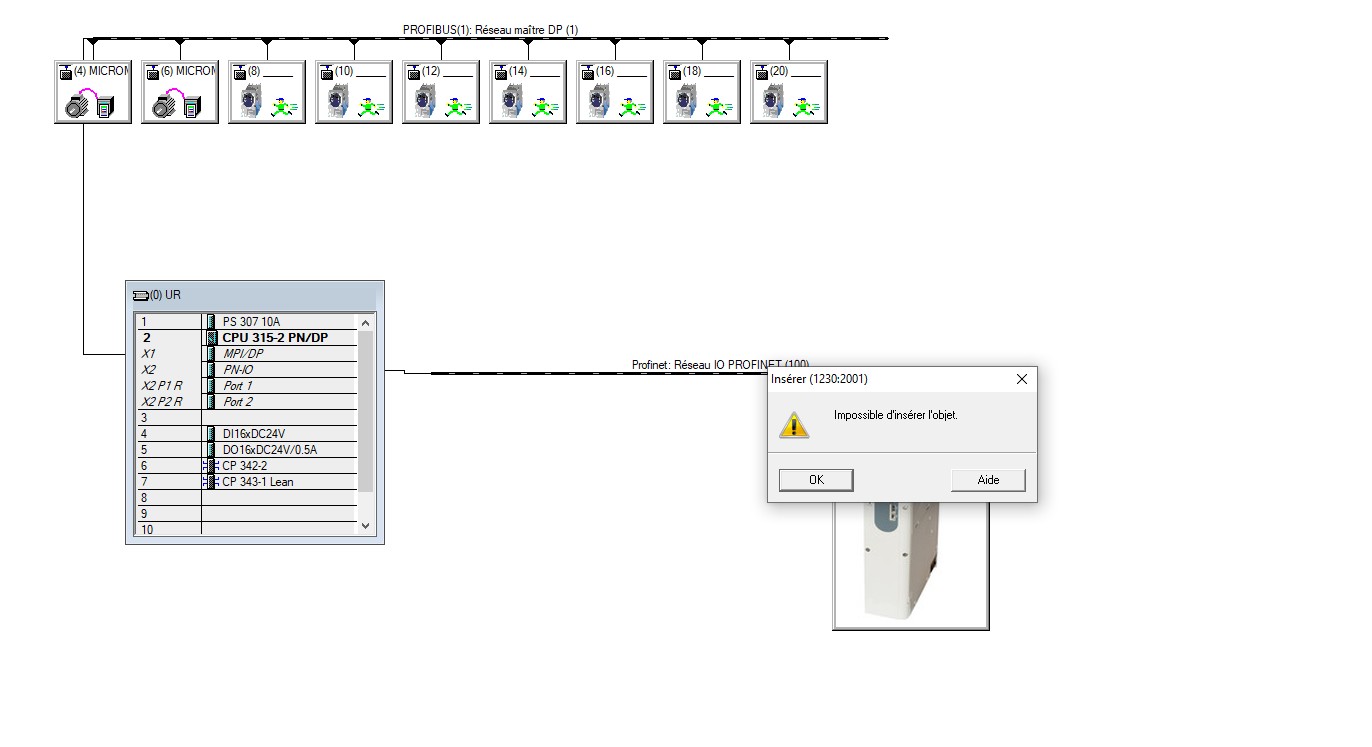Click the warning icon in the Insérer dialog
Screen dimensions: 1372x747
pyautogui.click(x=794, y=424)
